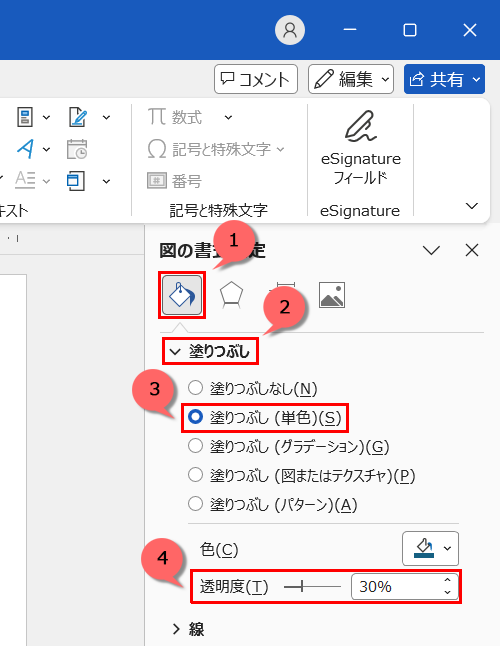Select 塗りつぶし (図またはテクスチャ) option
The height and width of the screenshot is (646, 500).
(301, 475)
